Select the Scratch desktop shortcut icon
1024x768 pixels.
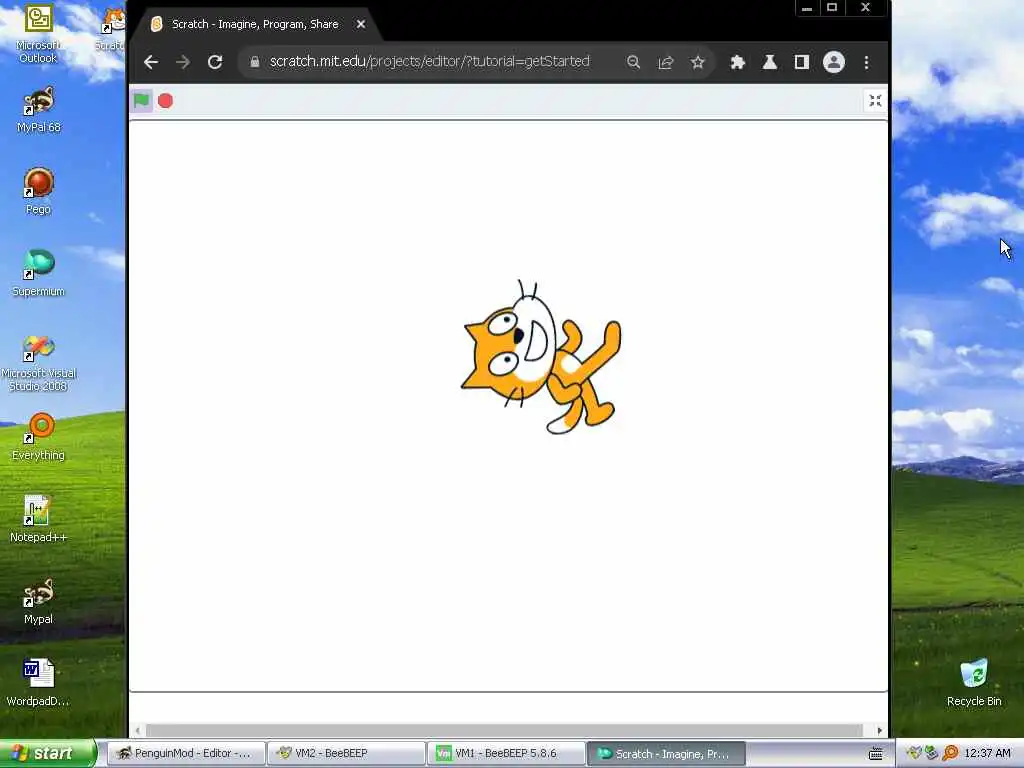(112, 29)
